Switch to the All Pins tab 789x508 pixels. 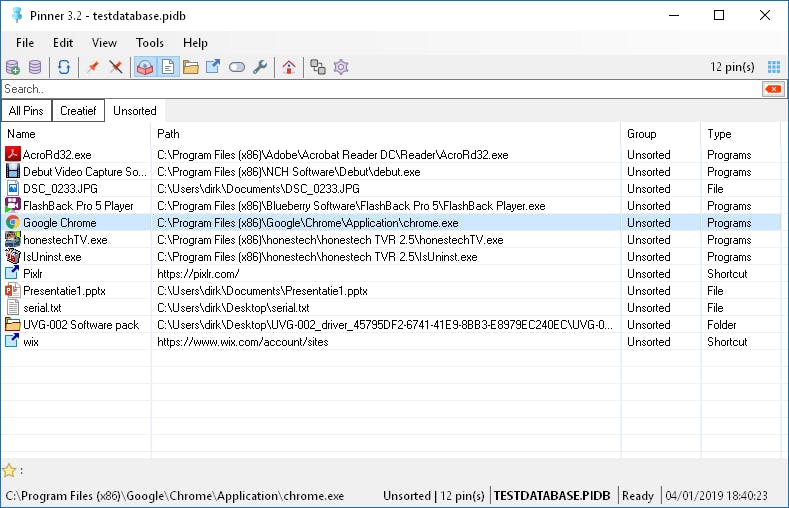26,111
